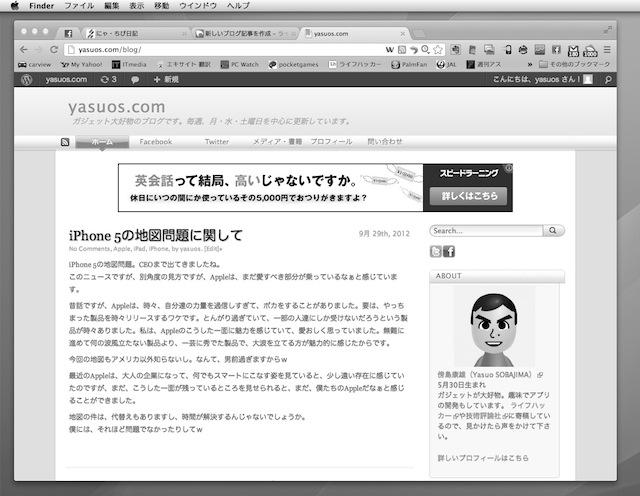640x496 pixels.
Task: Open the 問い合わせ navigation item
Action: pyautogui.click(x=385, y=142)
